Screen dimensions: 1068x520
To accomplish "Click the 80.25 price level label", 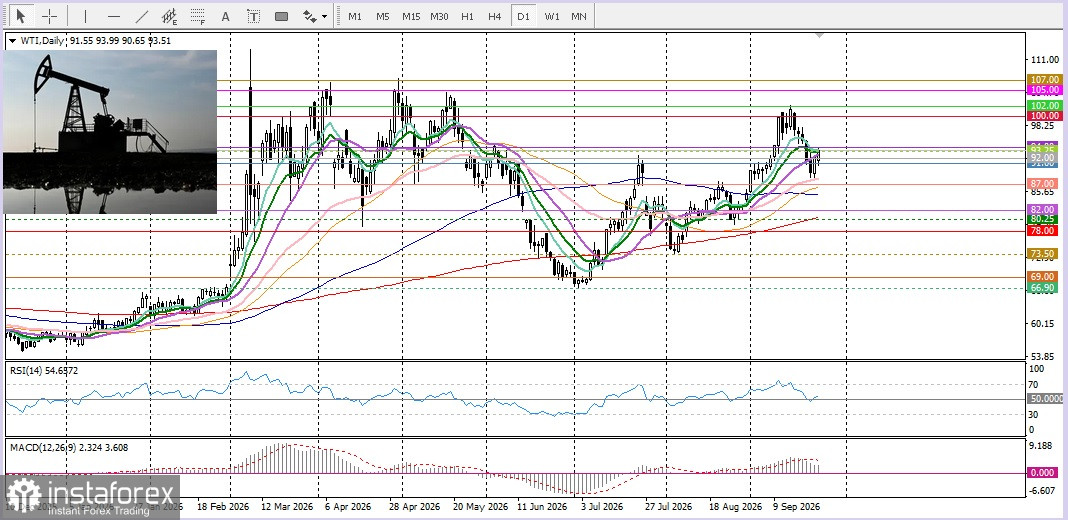I will tap(1044, 219).
